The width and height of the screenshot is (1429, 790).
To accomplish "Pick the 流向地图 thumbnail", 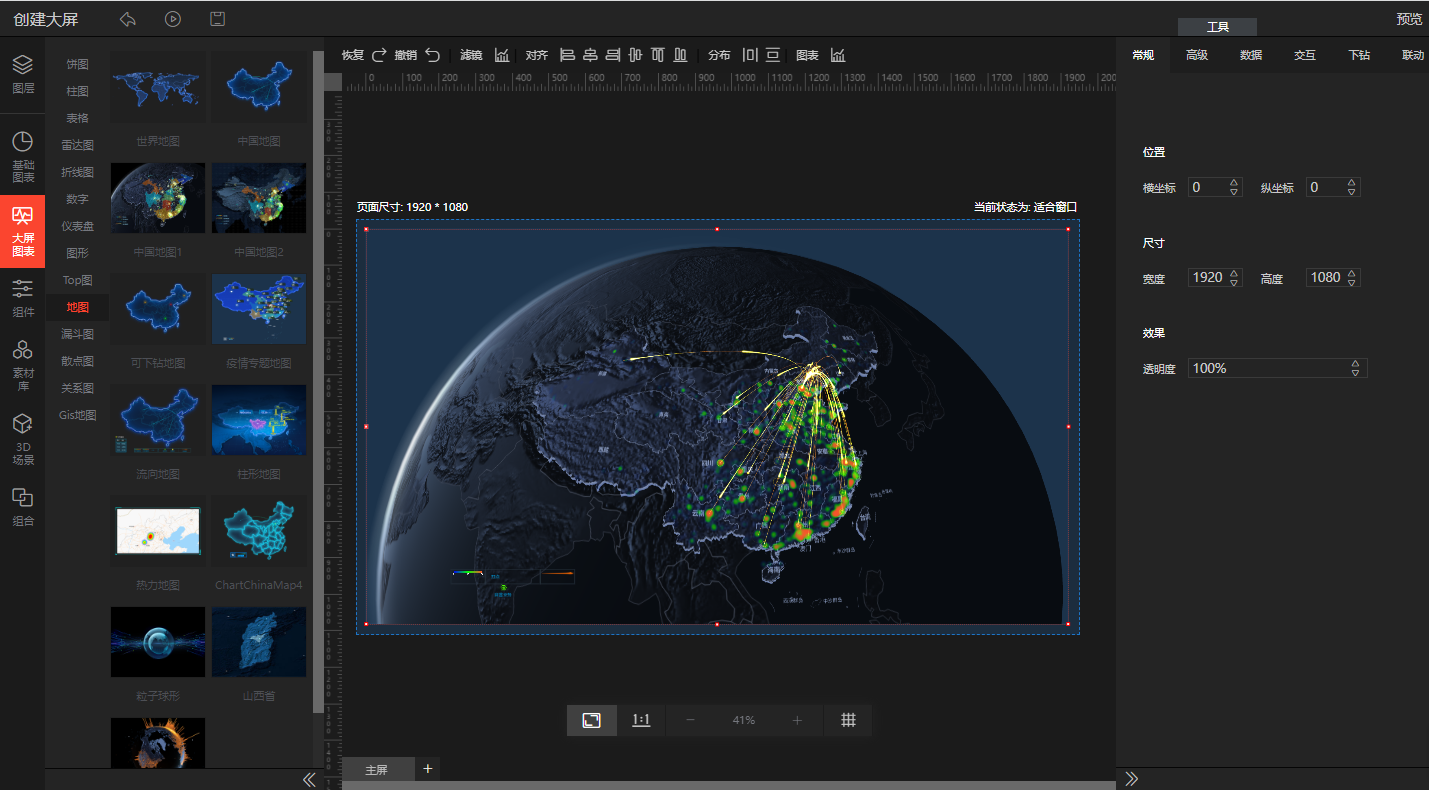I will click(158, 420).
